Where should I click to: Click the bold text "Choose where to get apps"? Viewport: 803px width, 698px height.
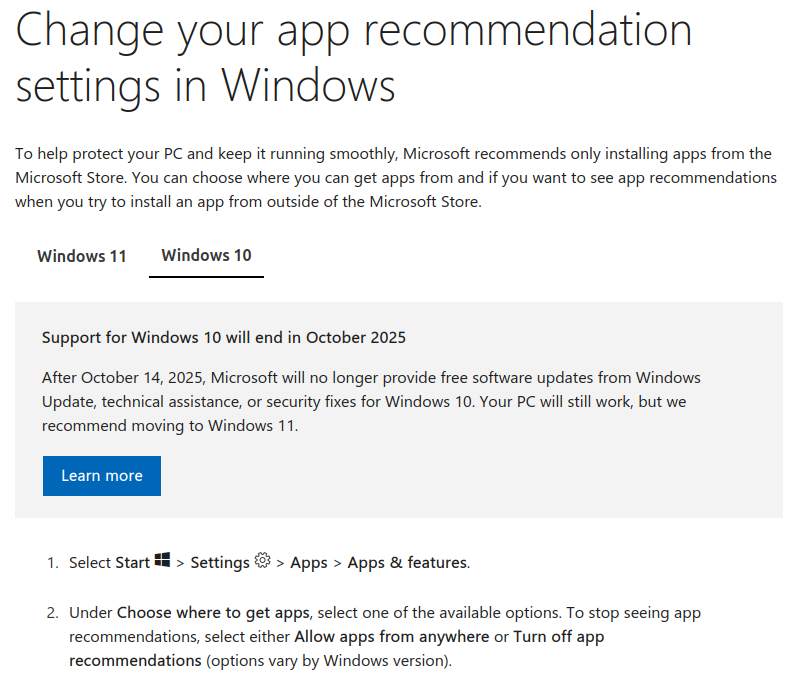coord(214,612)
